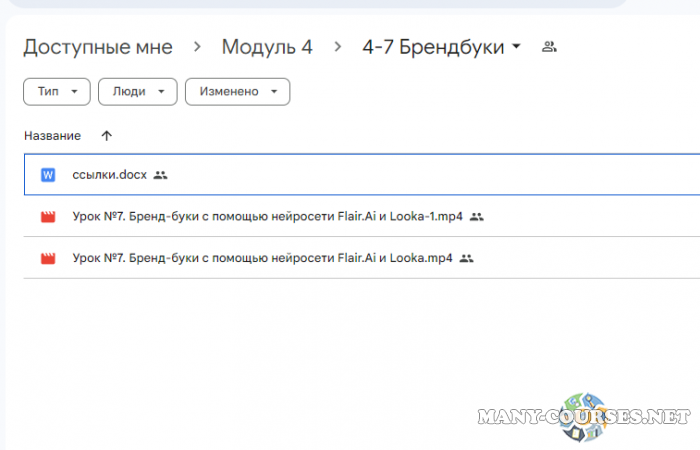The image size is (700, 450).
Task: Select the Урок №7 Looka-1.mp4 file name
Action: pos(267,216)
